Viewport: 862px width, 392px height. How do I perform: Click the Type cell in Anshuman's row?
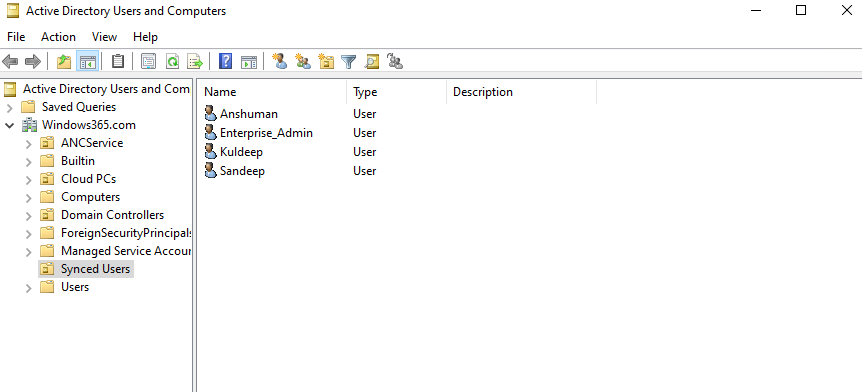click(x=364, y=114)
